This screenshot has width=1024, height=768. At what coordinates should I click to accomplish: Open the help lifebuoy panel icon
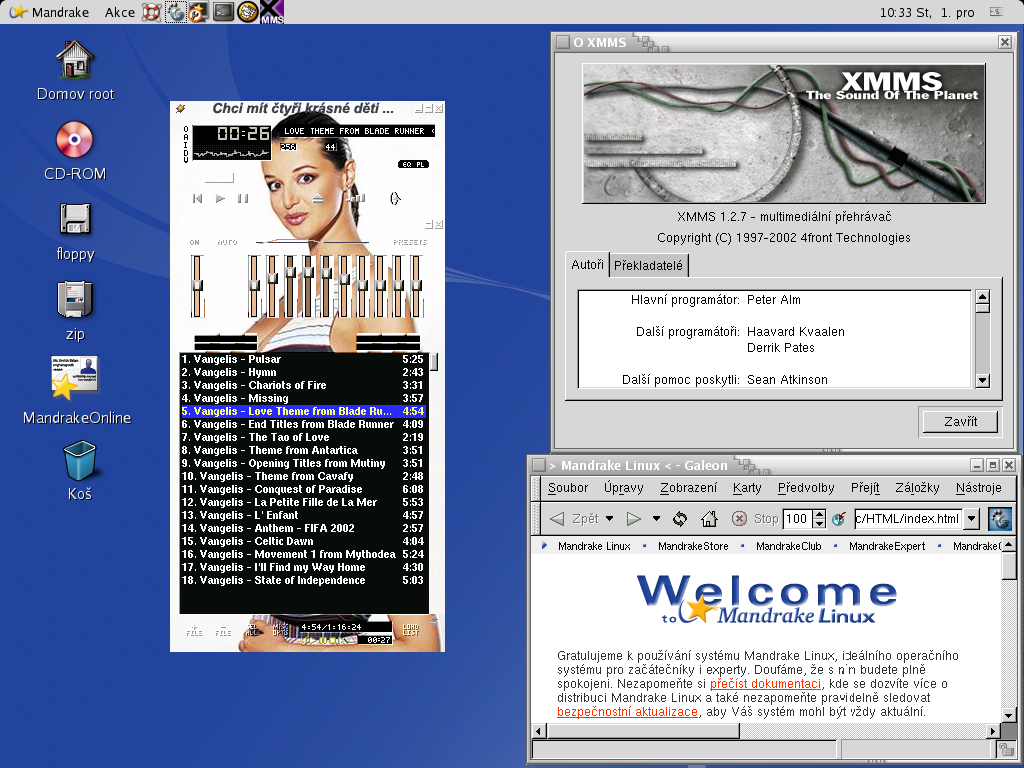point(151,12)
